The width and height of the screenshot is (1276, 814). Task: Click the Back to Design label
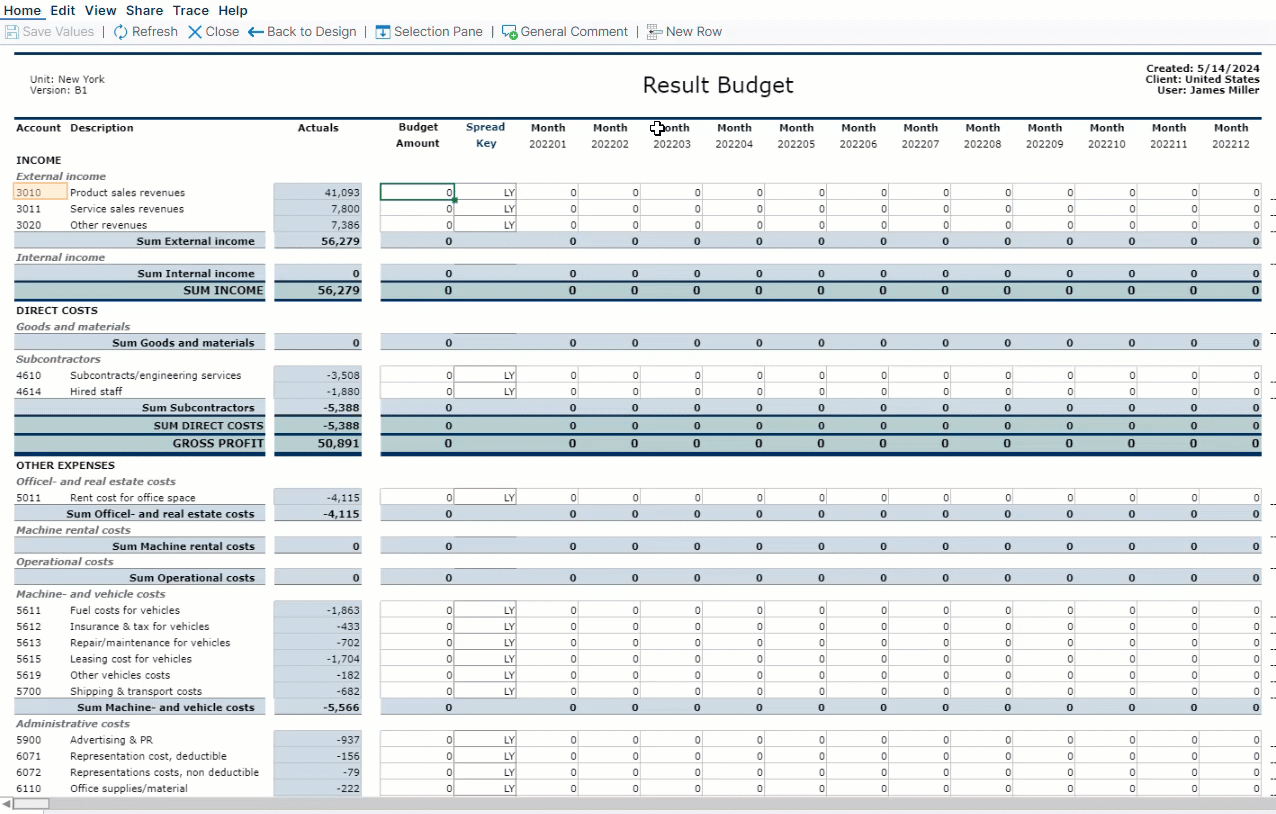tap(312, 32)
